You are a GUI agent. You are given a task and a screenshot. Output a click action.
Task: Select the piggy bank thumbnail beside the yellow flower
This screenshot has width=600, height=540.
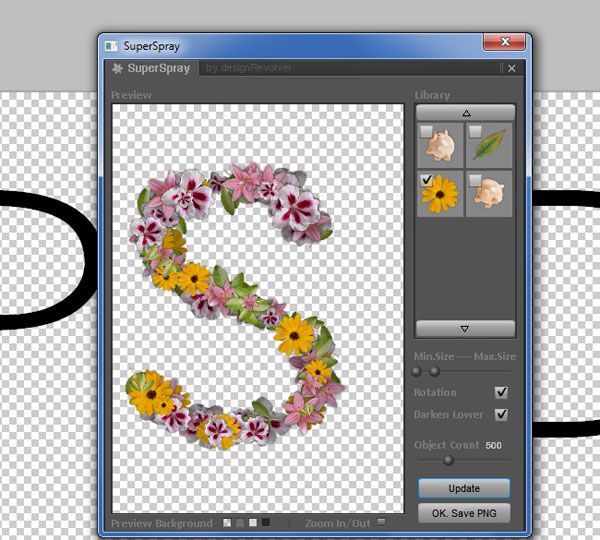[489, 194]
